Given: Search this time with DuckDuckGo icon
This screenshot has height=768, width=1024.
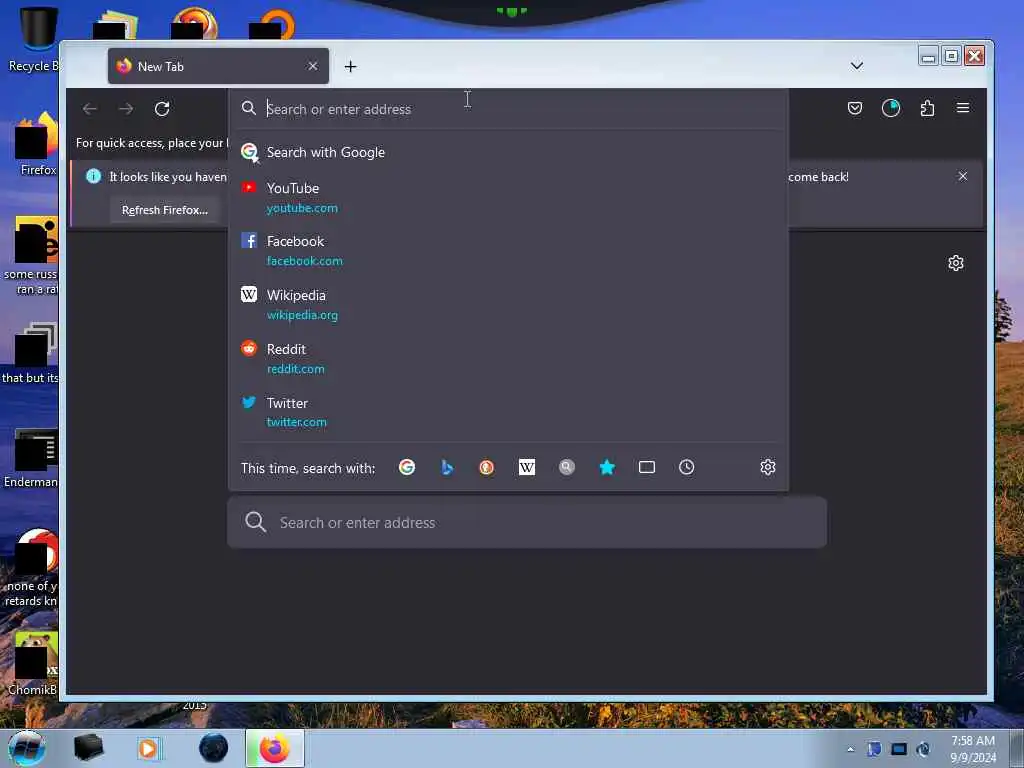Looking at the screenshot, I should (487, 468).
